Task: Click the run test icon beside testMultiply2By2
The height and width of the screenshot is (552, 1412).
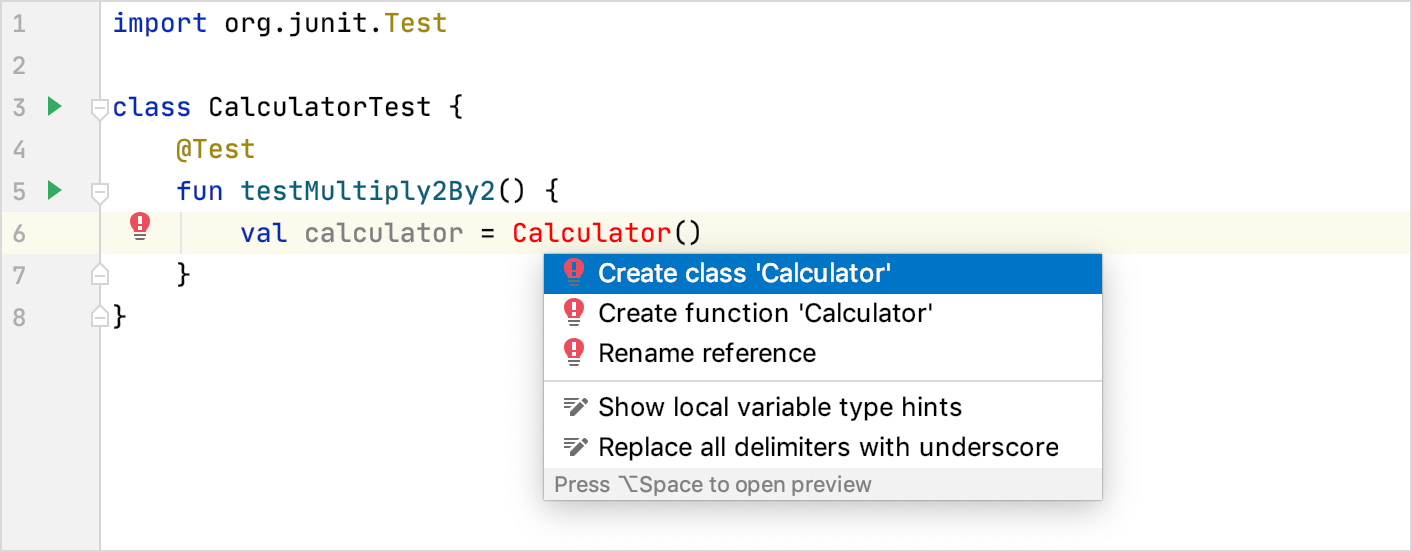Action: pos(54,189)
